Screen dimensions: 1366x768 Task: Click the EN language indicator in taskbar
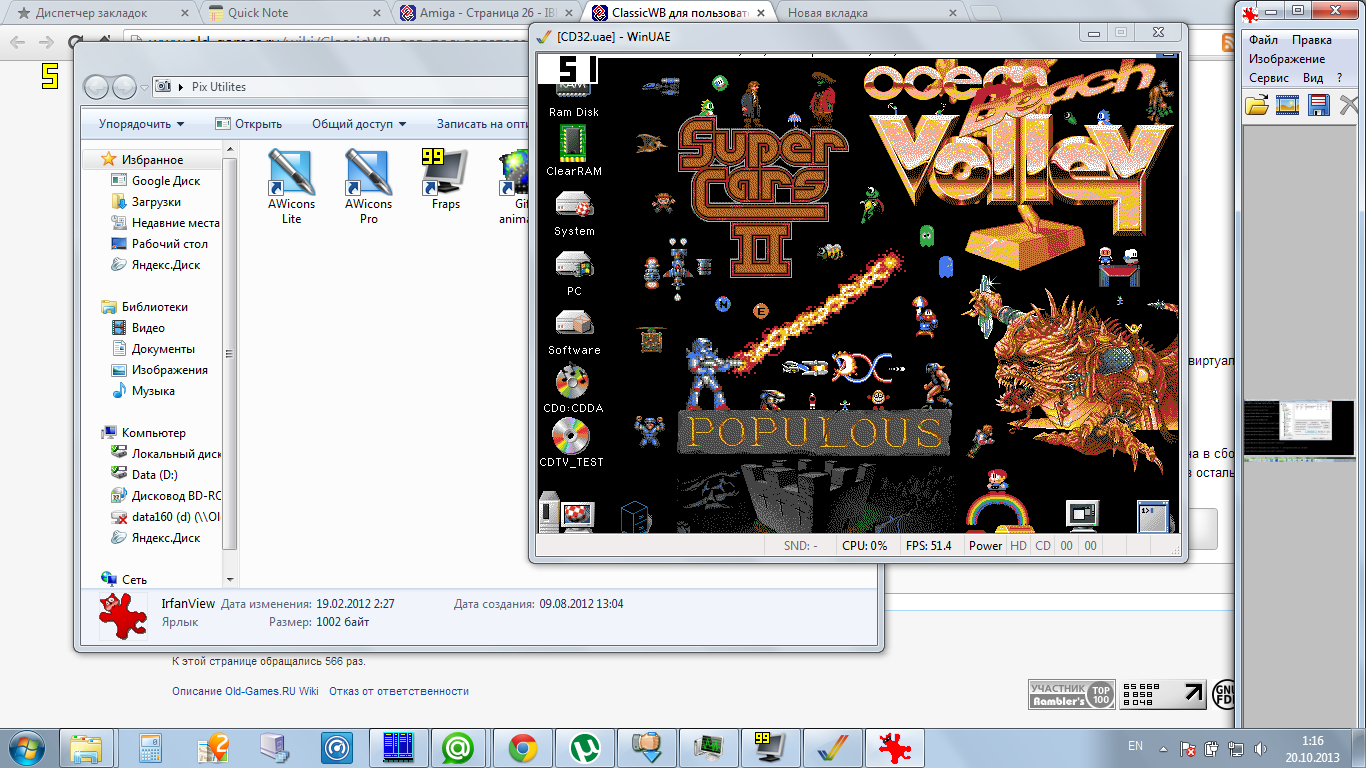(x=1135, y=746)
